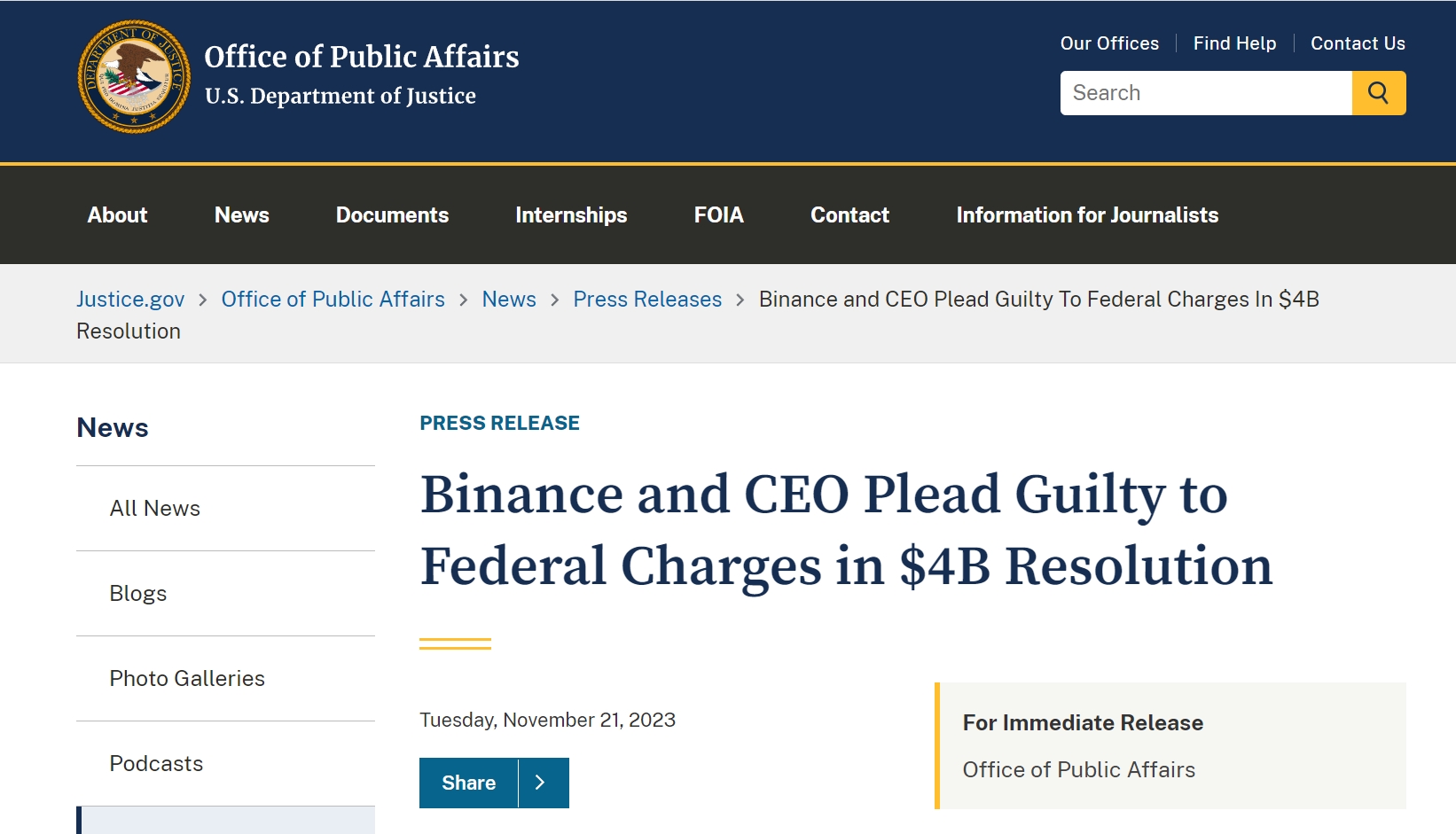Select Photo Galleries in sidebar
Screen dimensions: 1456x834
(187, 679)
